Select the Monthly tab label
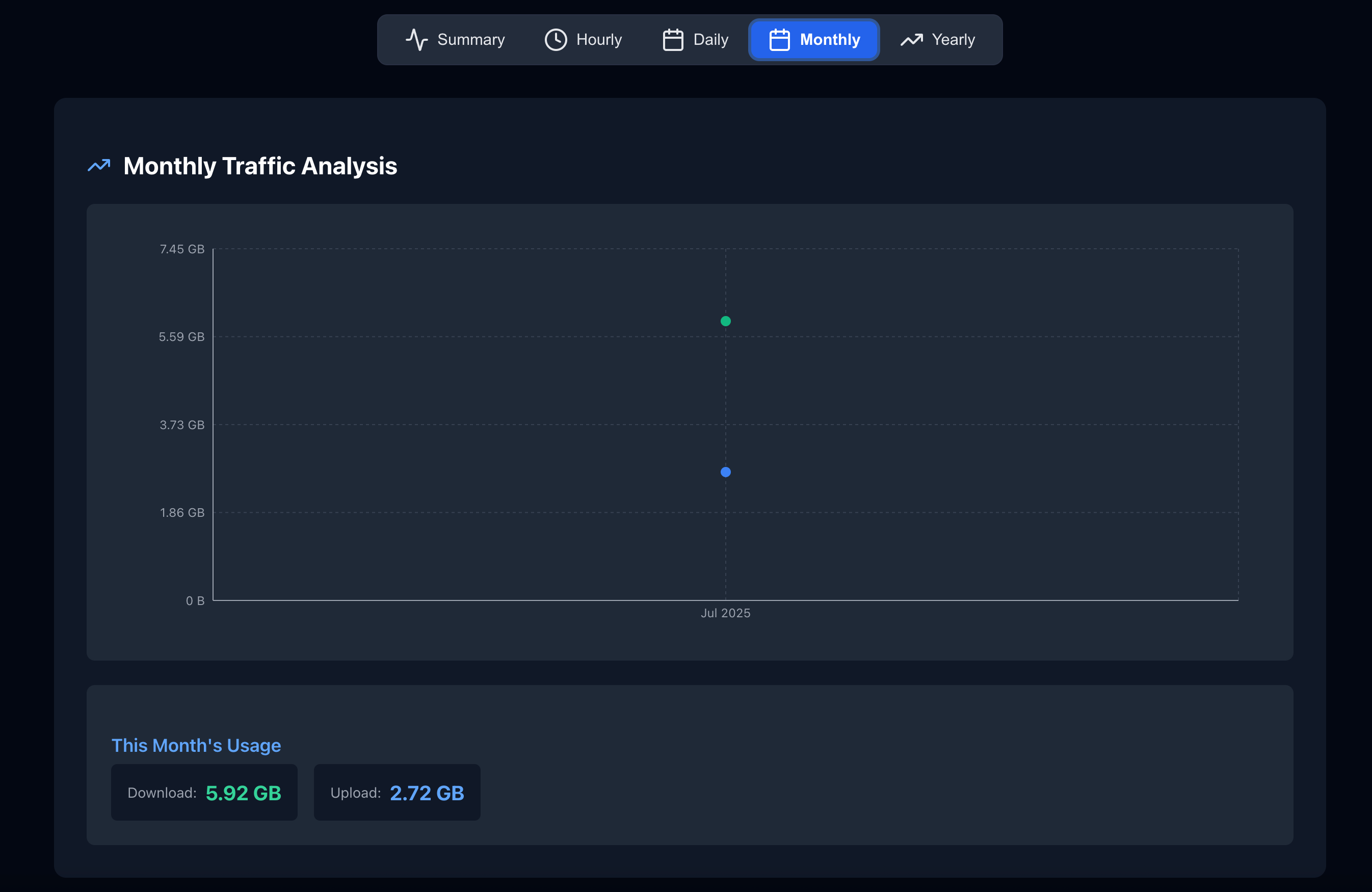This screenshot has width=1372, height=892. tap(830, 40)
